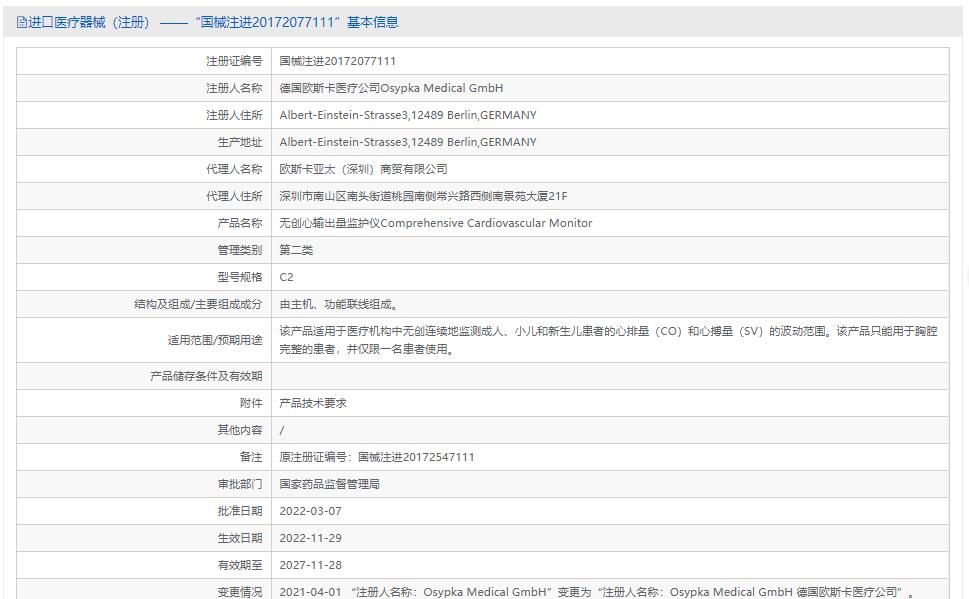The width and height of the screenshot is (969, 599).
Task: Click the document icon in the page header
Action: (x=22, y=23)
